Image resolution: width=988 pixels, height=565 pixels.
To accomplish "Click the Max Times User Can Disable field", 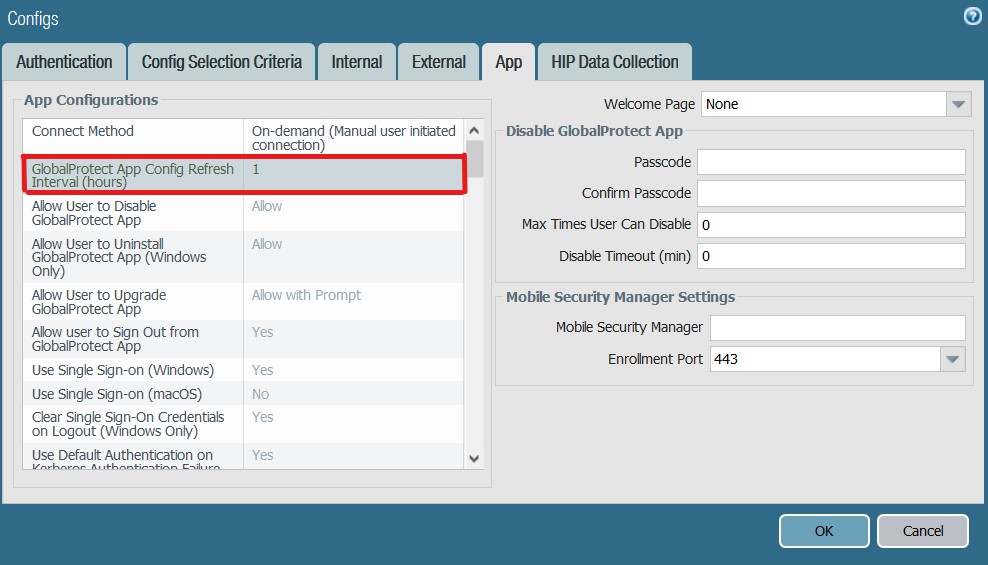I will point(831,225).
